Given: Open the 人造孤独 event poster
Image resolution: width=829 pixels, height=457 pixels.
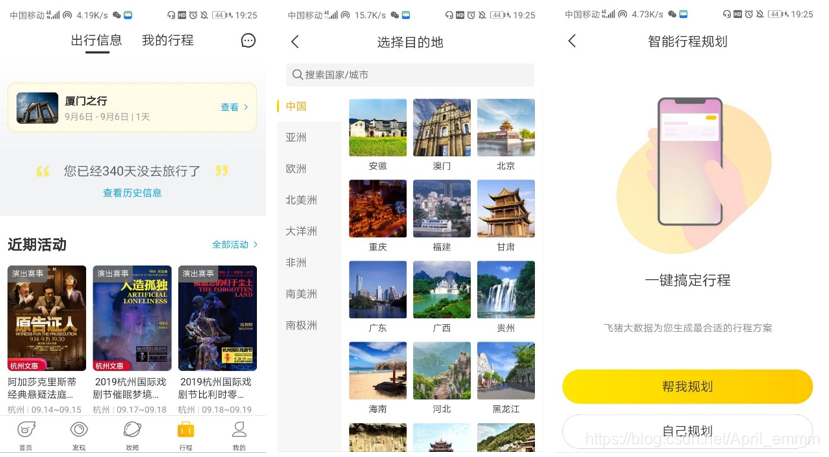Looking at the screenshot, I should tap(132, 318).
